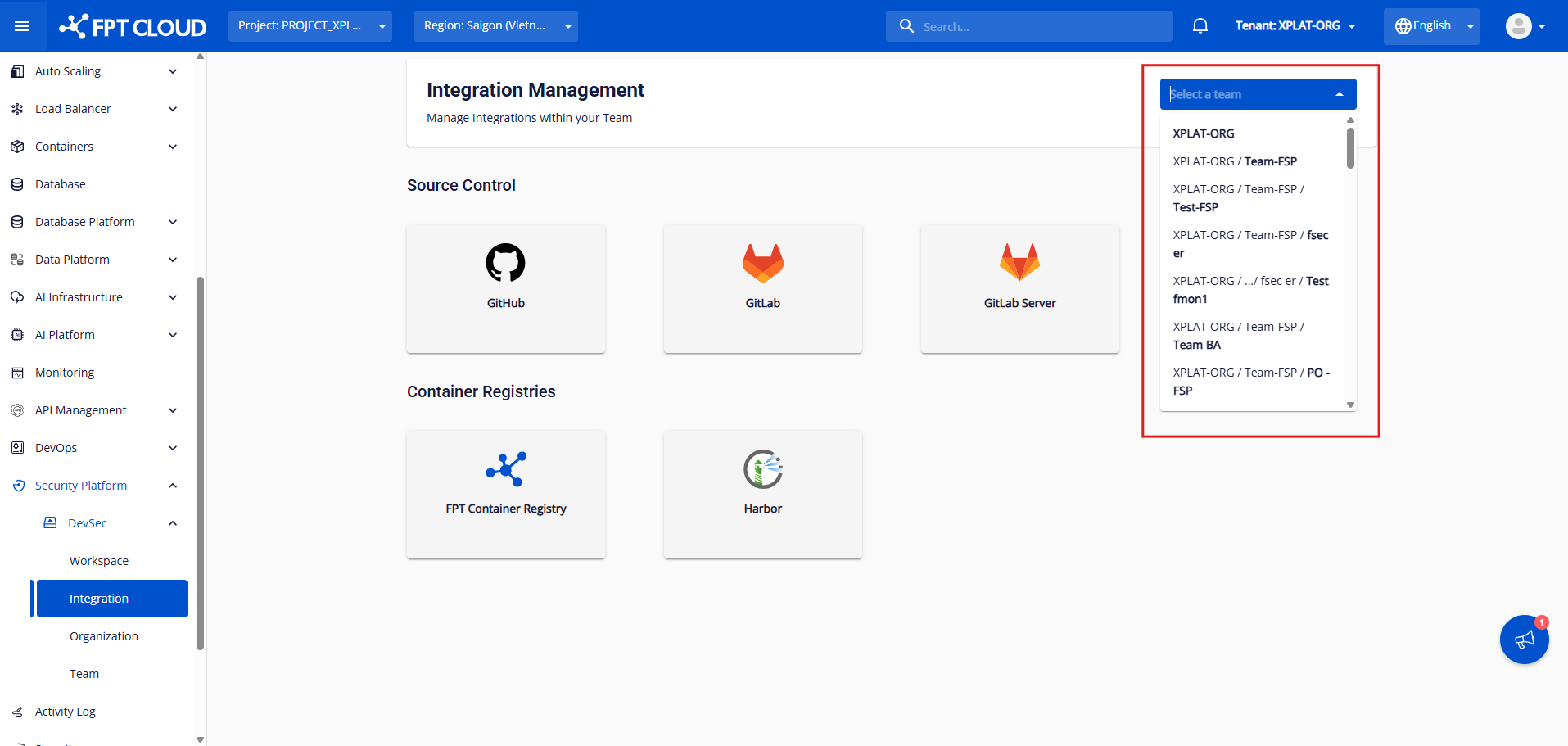Change the Region dropdown selection

point(495,26)
